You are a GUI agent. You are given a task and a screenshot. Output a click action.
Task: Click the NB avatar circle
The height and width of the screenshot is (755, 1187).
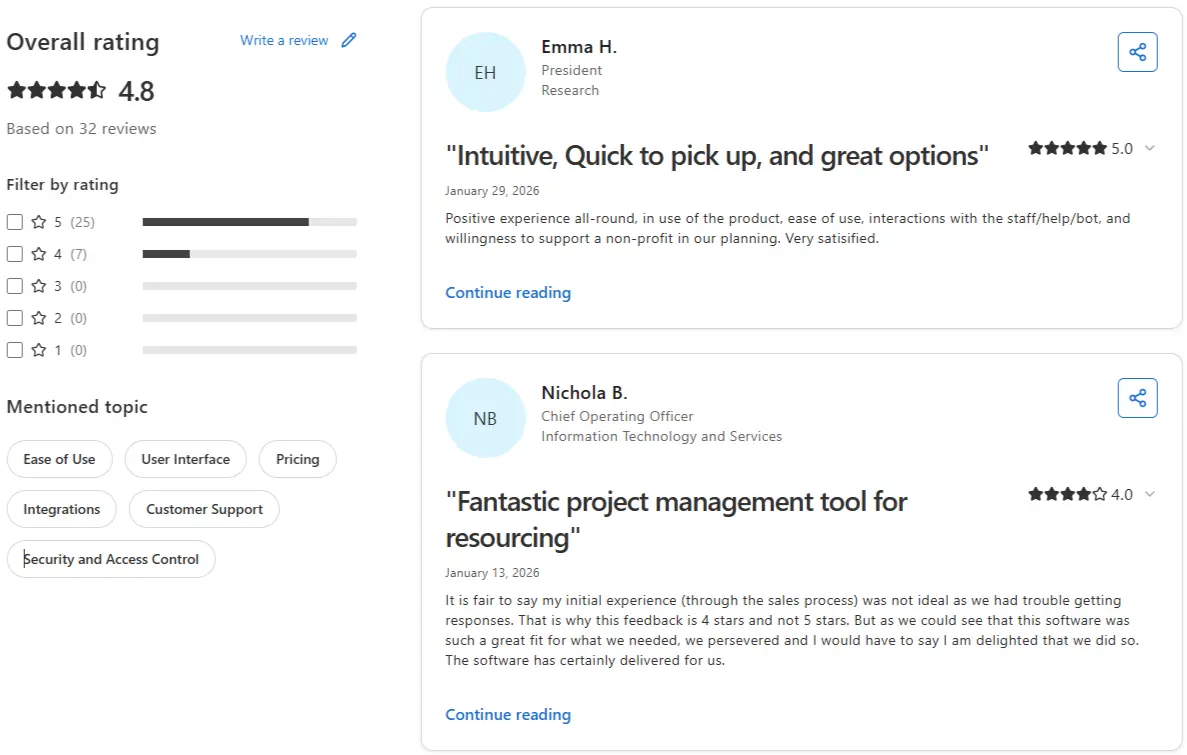[485, 418]
